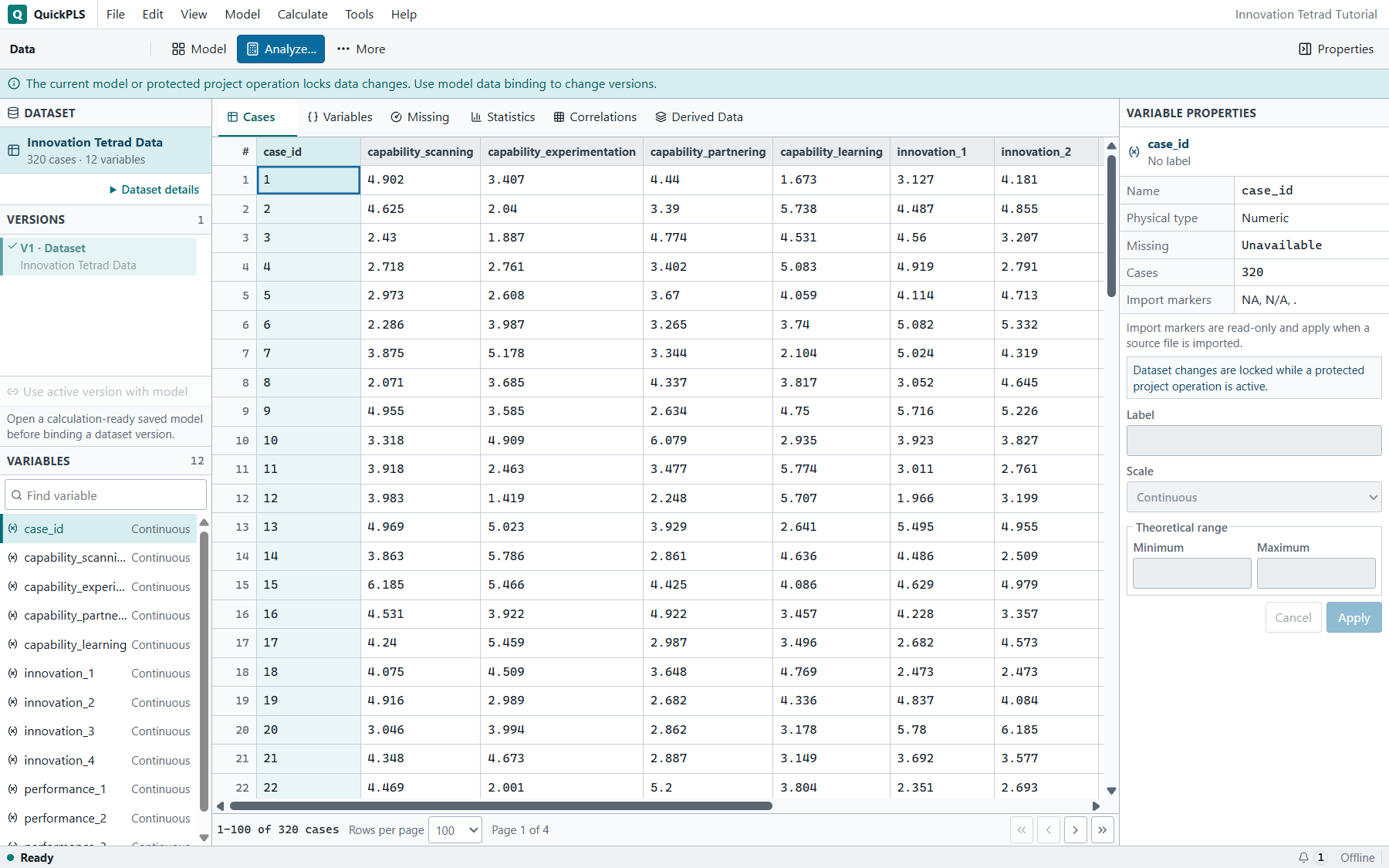Click the Ready status dot

click(x=11, y=857)
